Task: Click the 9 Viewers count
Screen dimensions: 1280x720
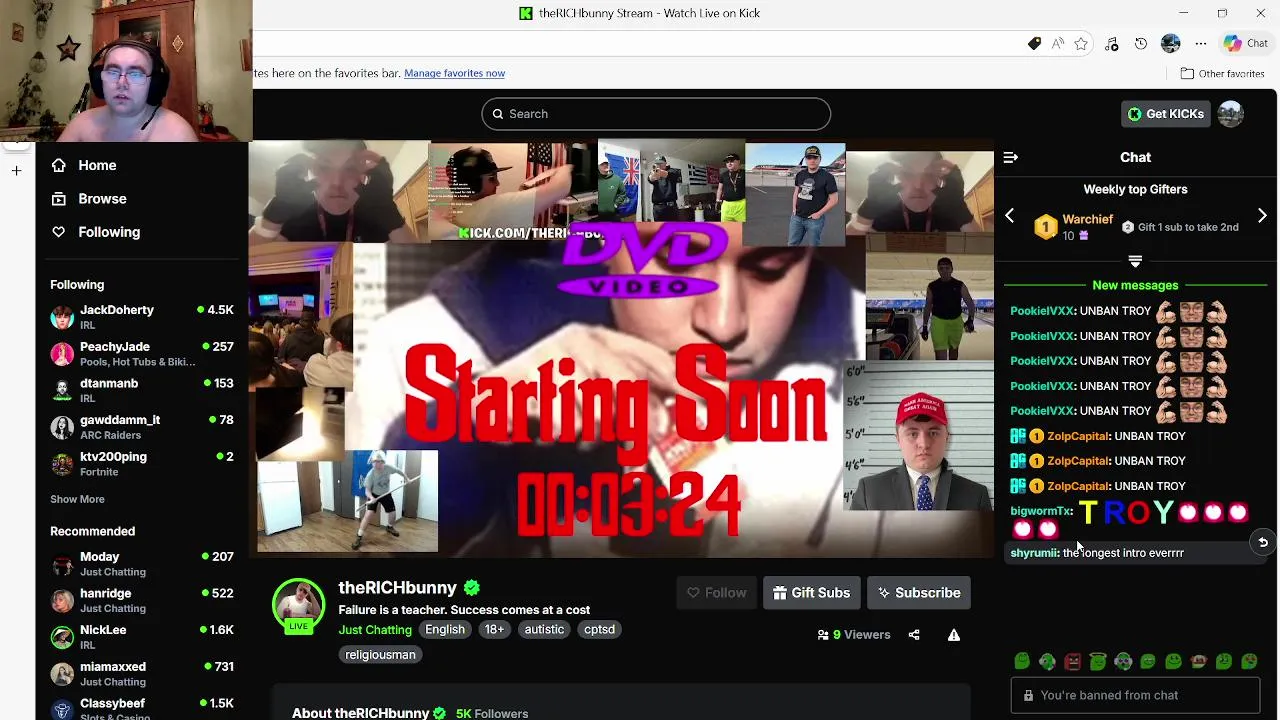Action: [853, 635]
